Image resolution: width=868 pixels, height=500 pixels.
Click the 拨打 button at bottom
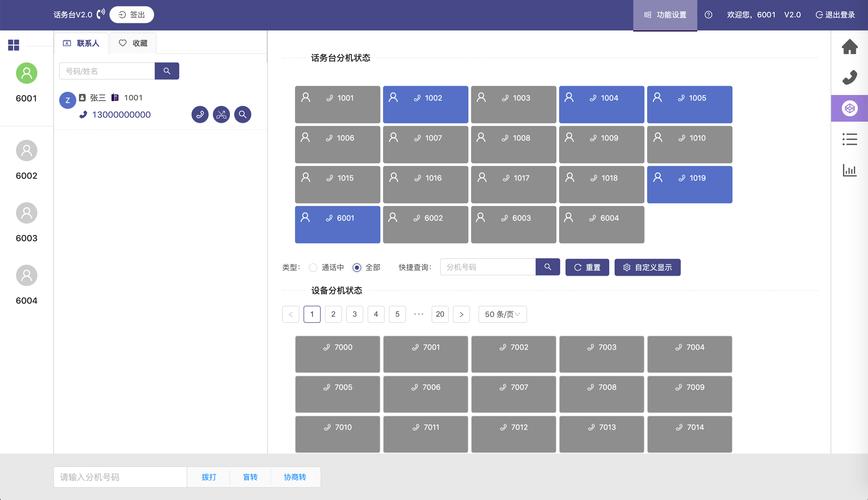[209, 477]
